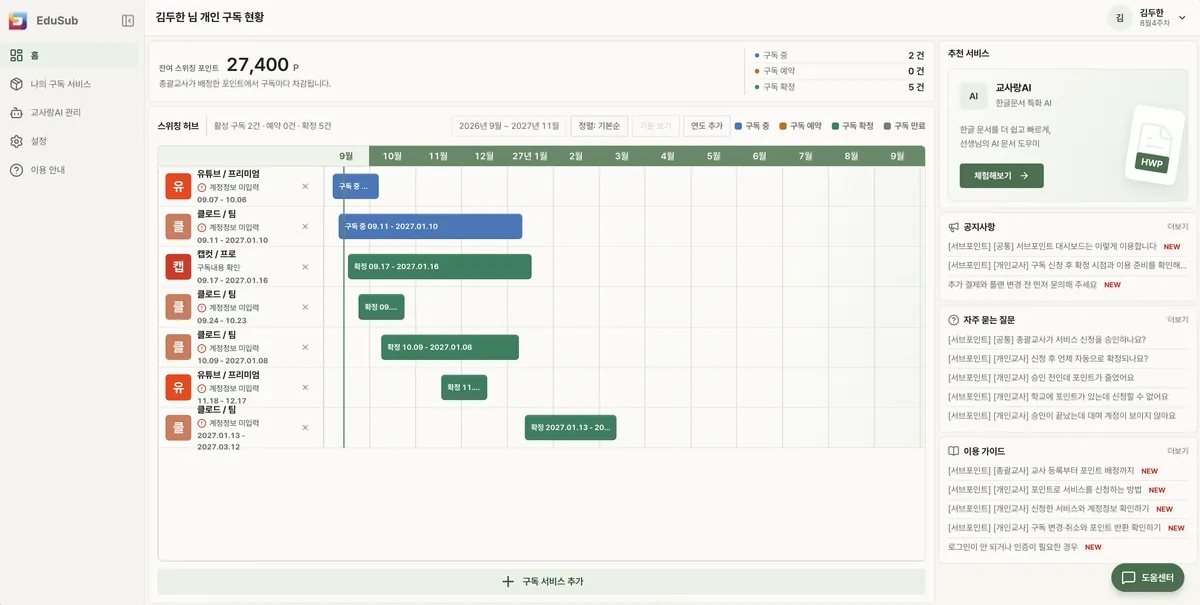Open the 정렬: 기본순 sort dropdown
The height and width of the screenshot is (605, 1200).
pos(599,126)
